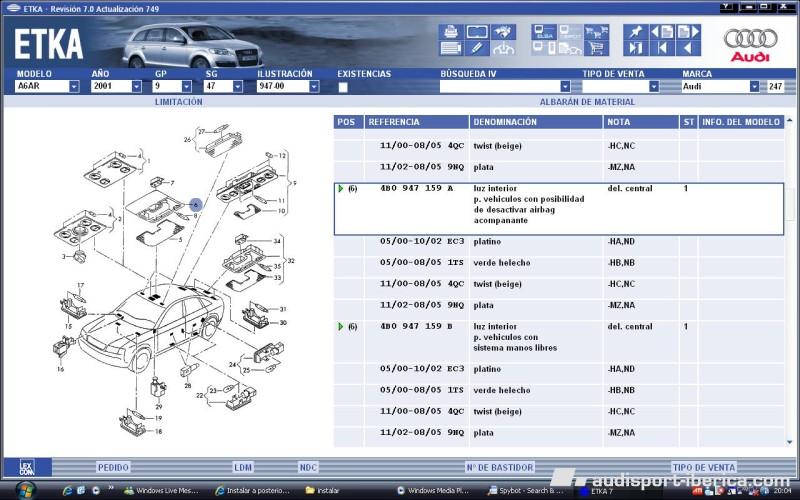Expand green arrow on row 4B0 947 159 A
800x500 pixels.
coord(341,188)
